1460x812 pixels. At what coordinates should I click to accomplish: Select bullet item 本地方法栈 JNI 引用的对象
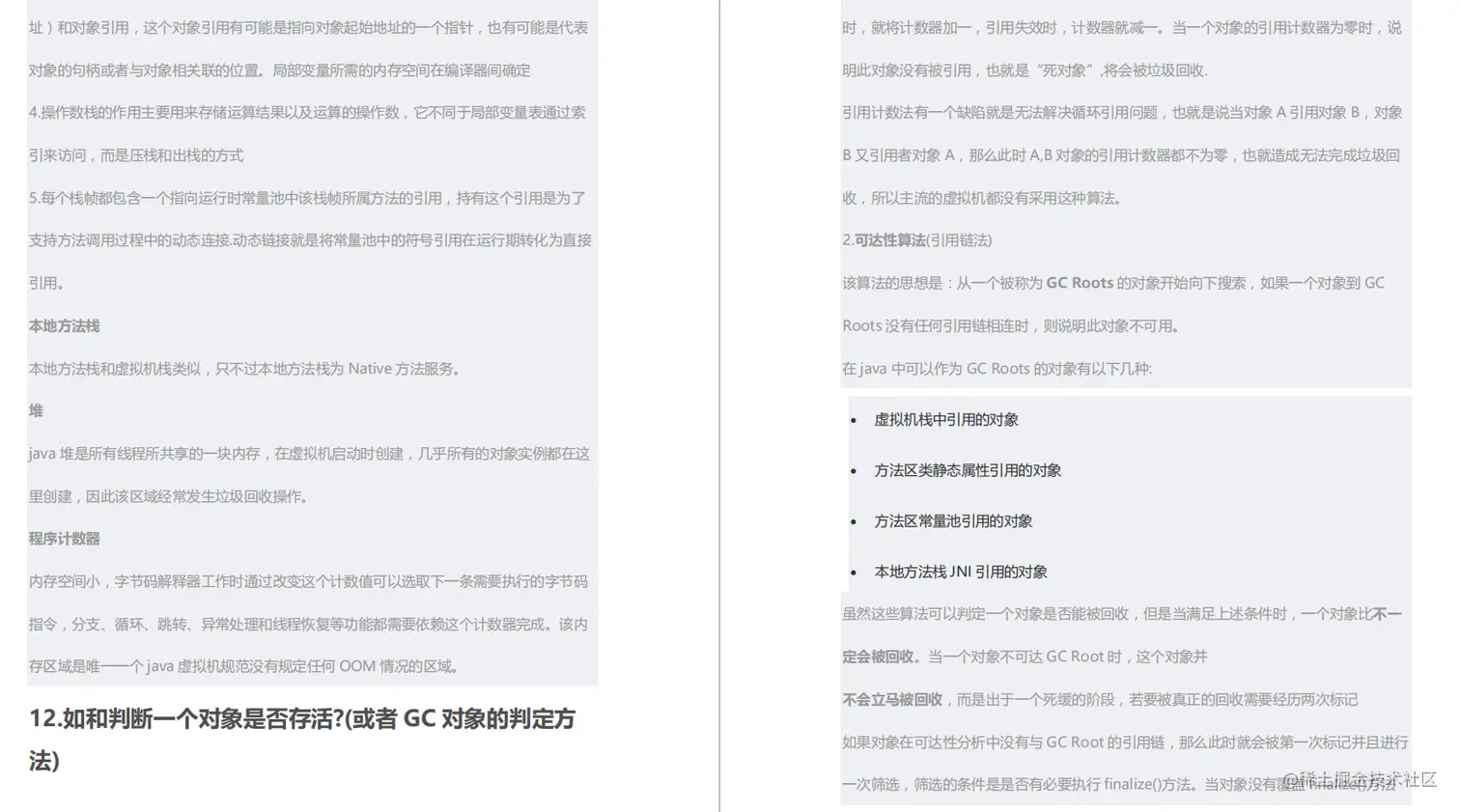tap(959, 572)
